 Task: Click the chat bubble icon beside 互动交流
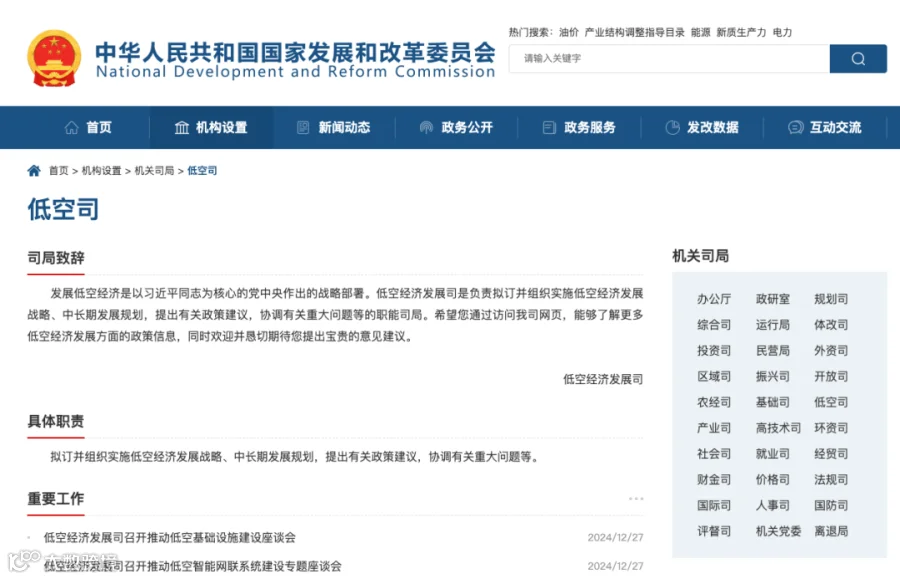(796, 127)
